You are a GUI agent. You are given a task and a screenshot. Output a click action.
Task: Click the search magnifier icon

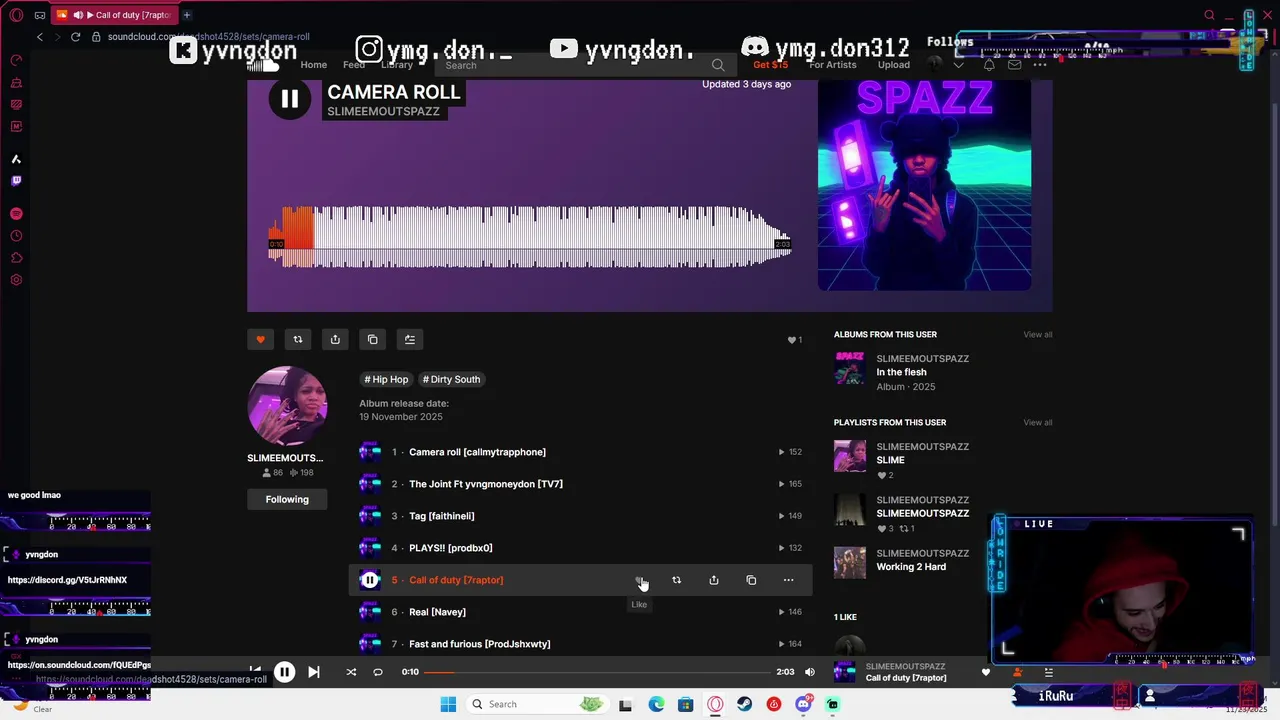click(x=718, y=65)
